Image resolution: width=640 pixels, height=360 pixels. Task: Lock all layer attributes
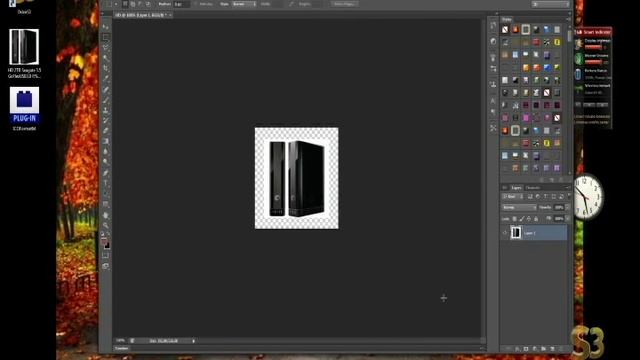[536, 219]
